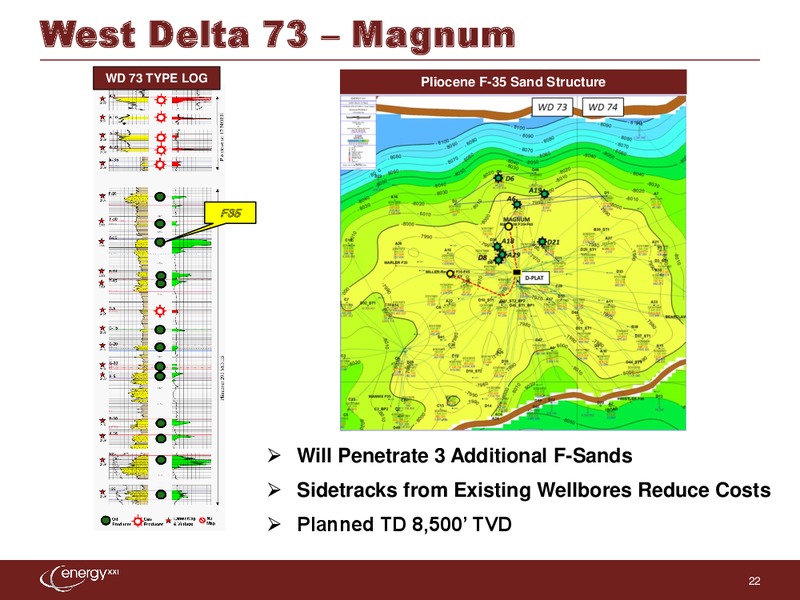
Task: Click the arrow bullet before 'Will Penetrate'
Action: pyautogui.click(x=274, y=456)
